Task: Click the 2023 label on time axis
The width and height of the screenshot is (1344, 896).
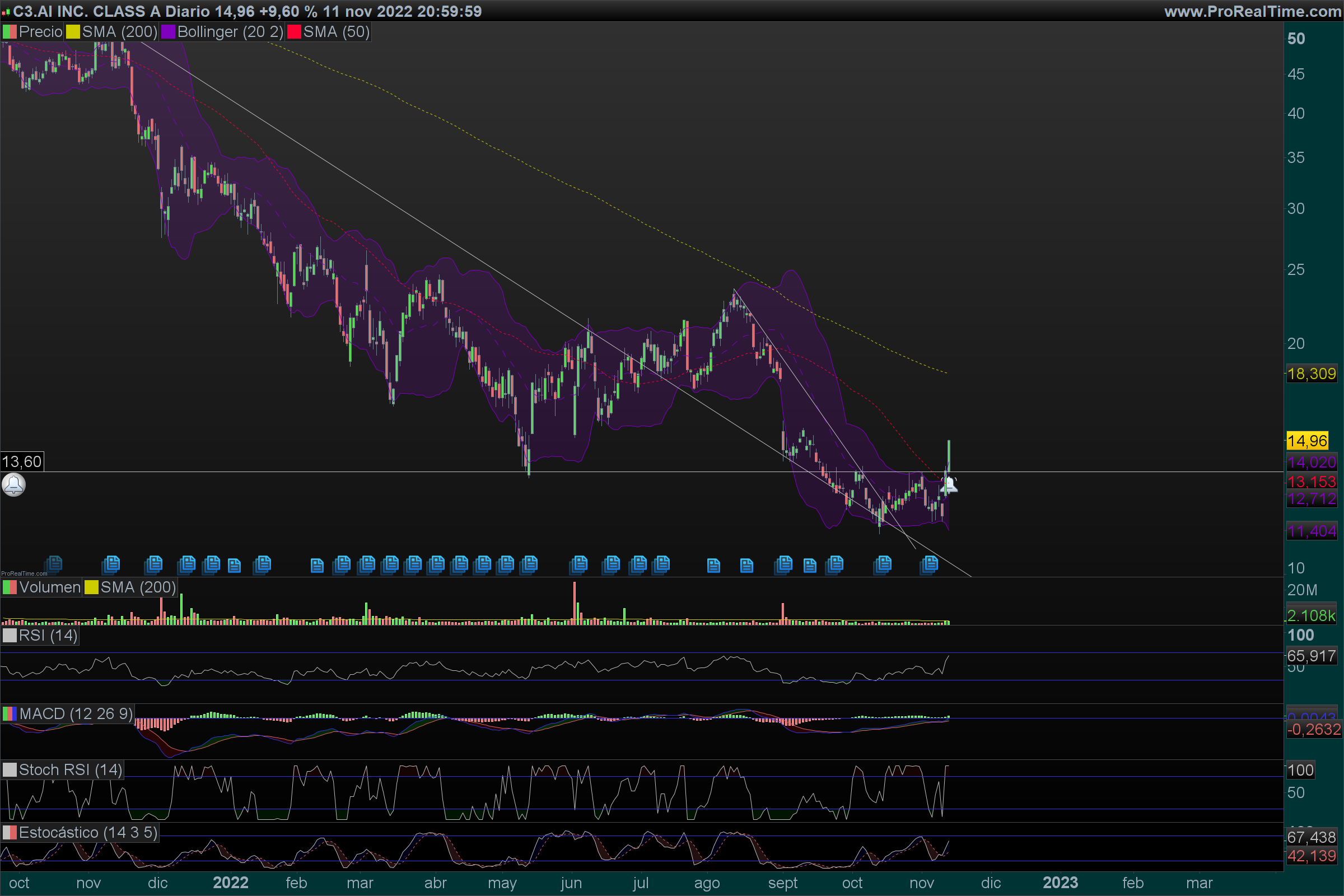Action: 1060,883
